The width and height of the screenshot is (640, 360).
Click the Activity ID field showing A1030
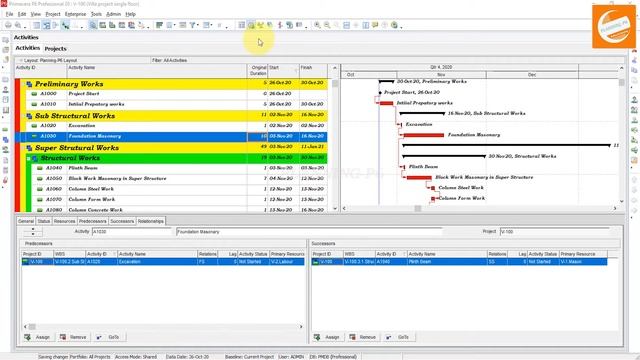(132, 232)
